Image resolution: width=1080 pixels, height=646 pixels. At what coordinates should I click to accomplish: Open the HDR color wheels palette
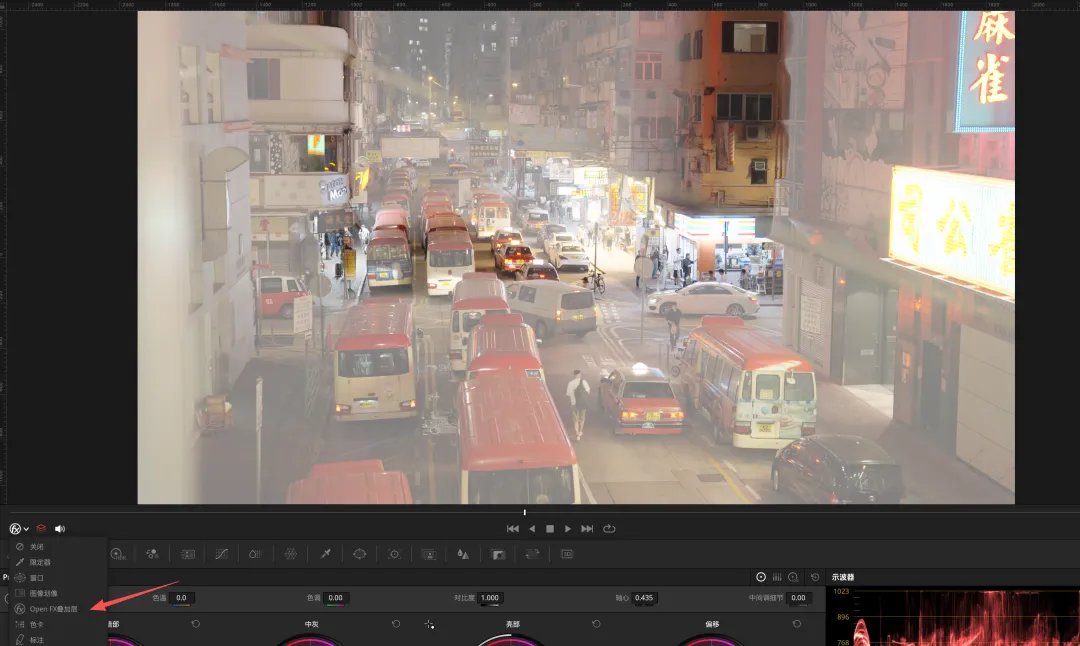[x=117, y=554]
